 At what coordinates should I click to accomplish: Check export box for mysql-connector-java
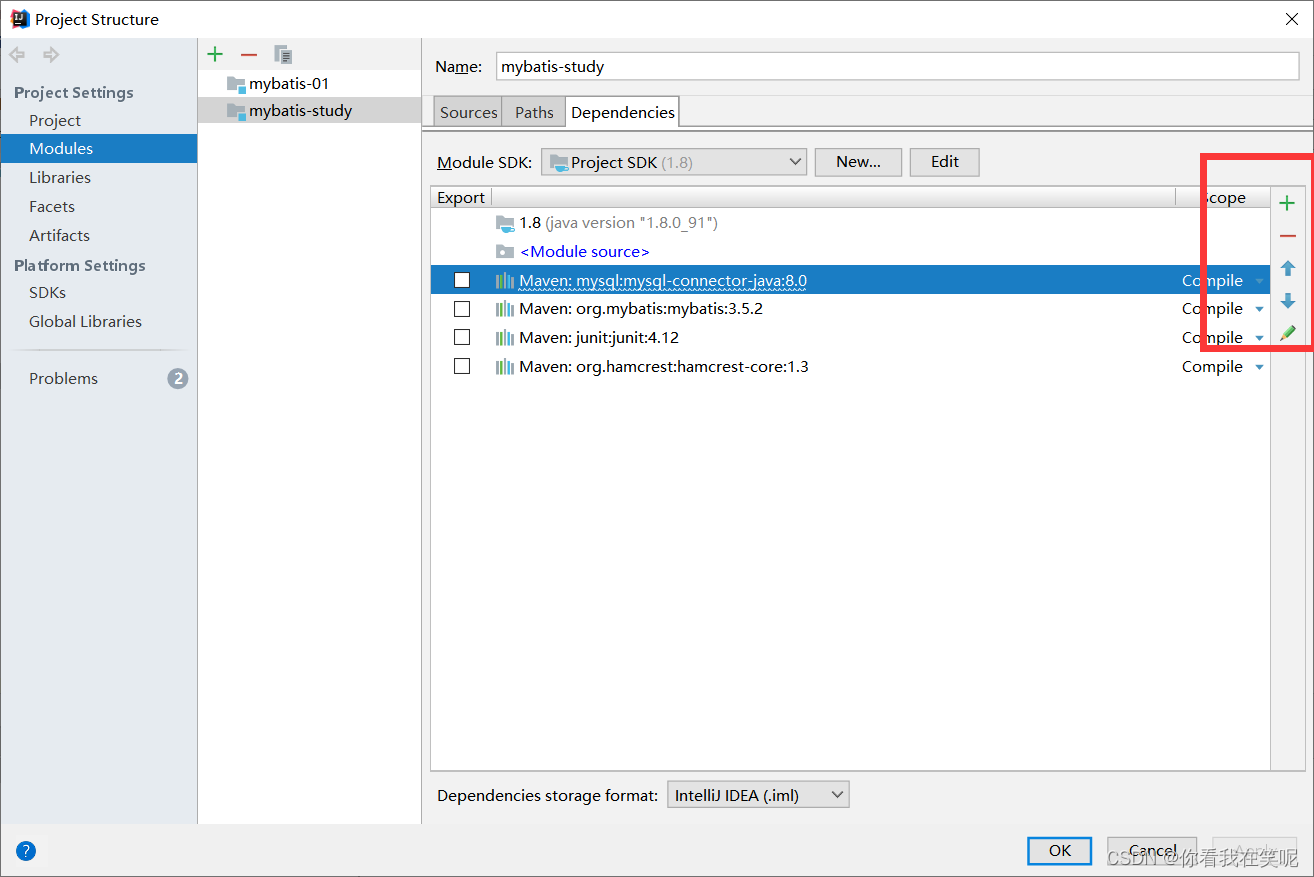(462, 280)
